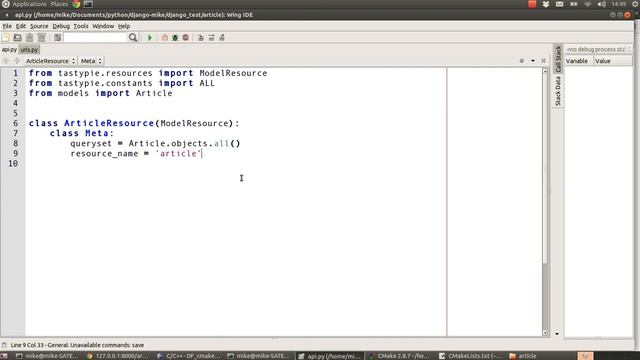Create a new file using toolbar icon
The width and height of the screenshot is (640, 360).
click(6, 38)
